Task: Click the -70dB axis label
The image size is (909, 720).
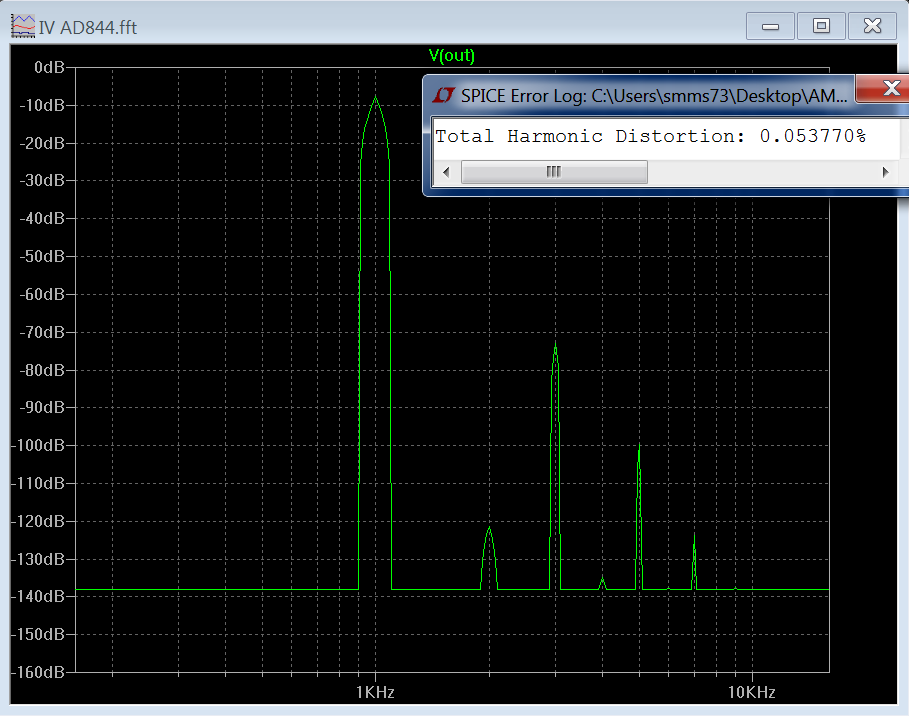Action: tap(42, 332)
